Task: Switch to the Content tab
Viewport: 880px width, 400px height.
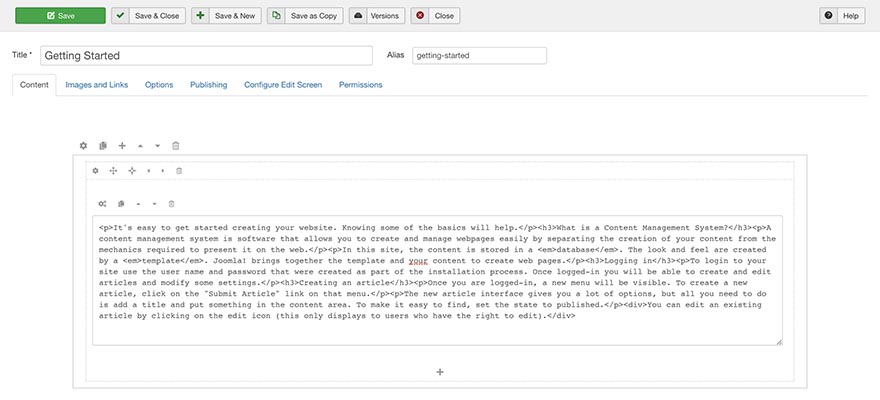Action: point(34,85)
